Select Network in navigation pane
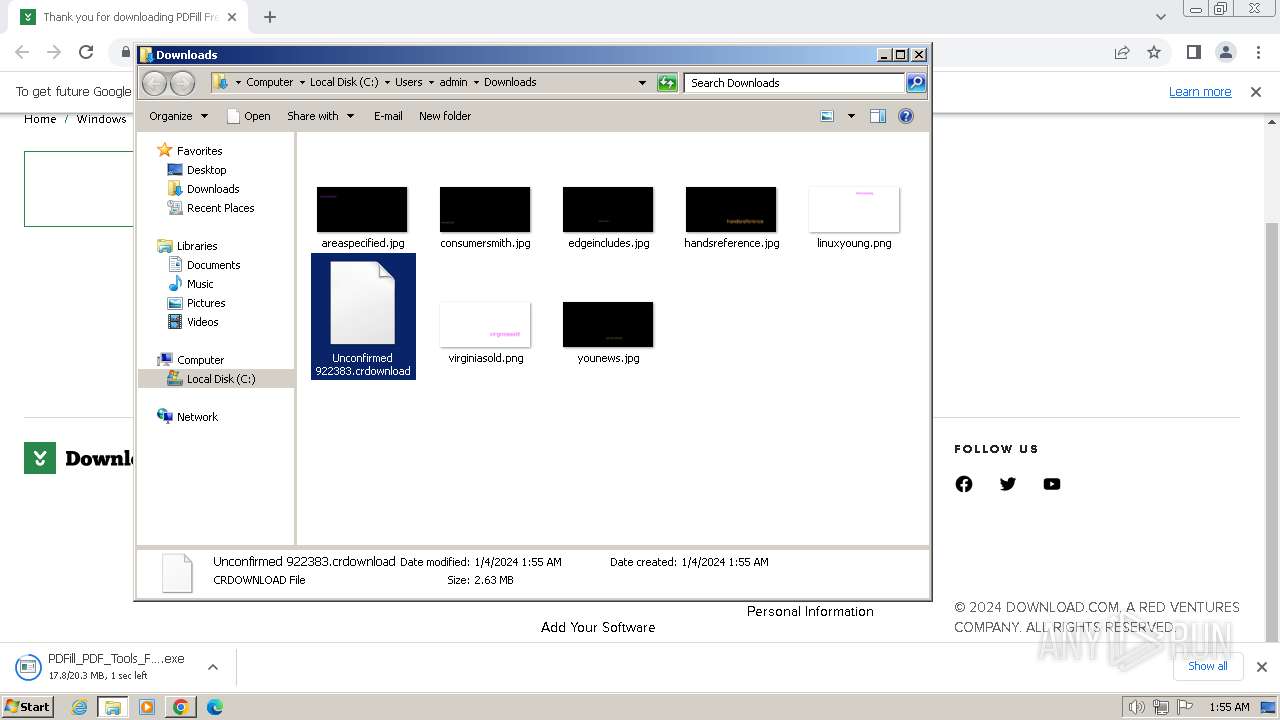Screen dimensions: 1280x720 pyautogui.click(x=197, y=417)
